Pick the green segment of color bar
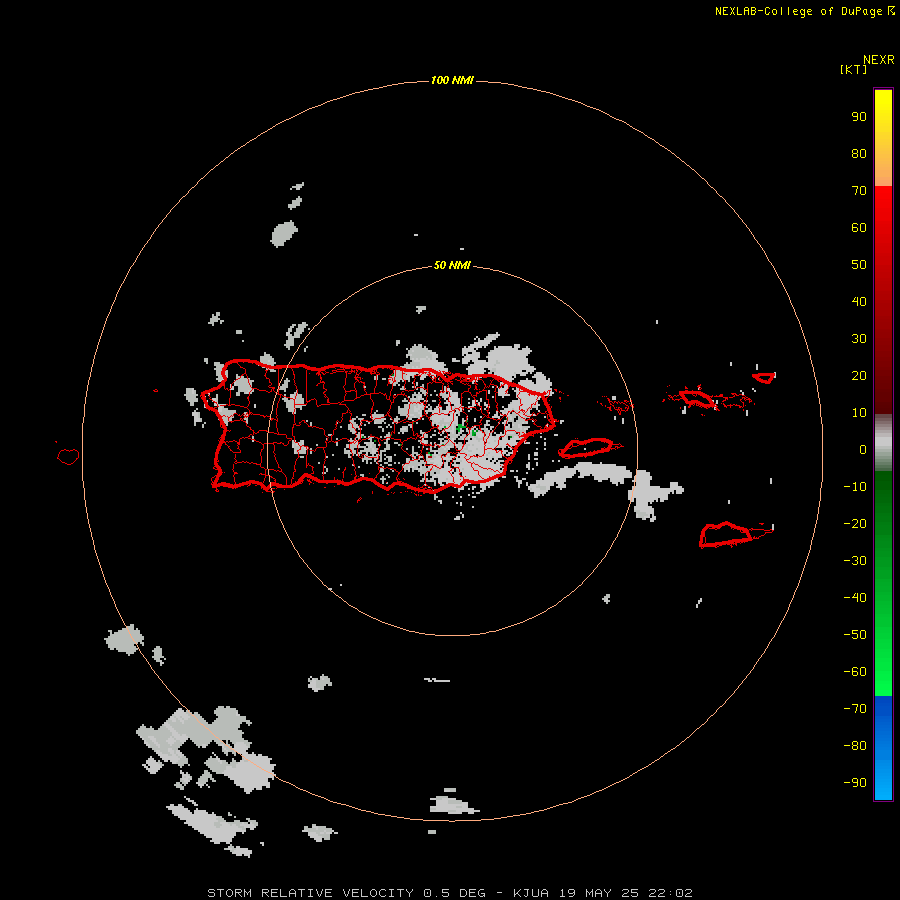Viewport: 900px width, 900px height. tap(883, 584)
